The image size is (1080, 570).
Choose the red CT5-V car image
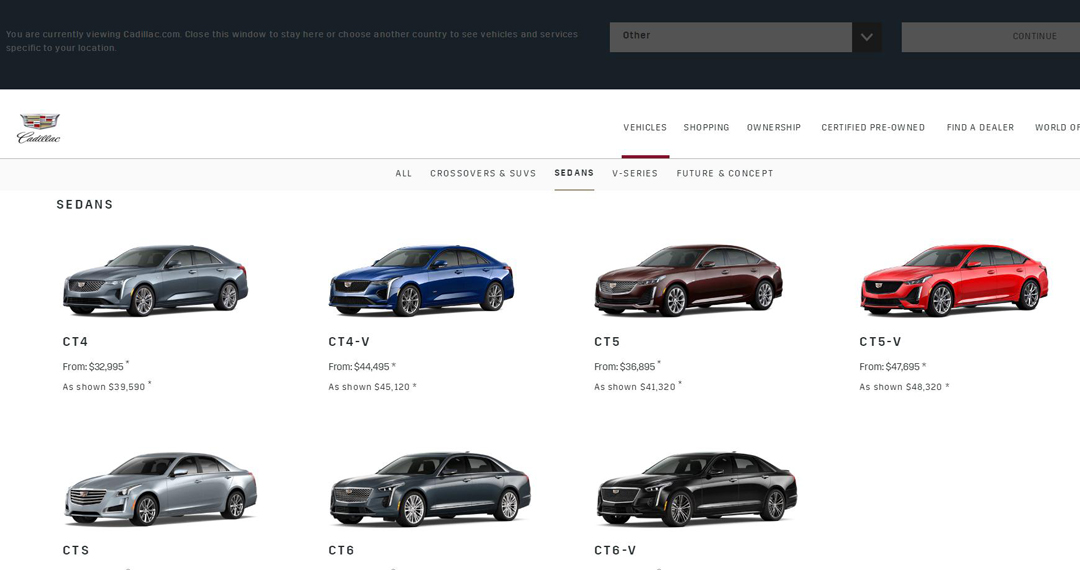click(x=954, y=280)
